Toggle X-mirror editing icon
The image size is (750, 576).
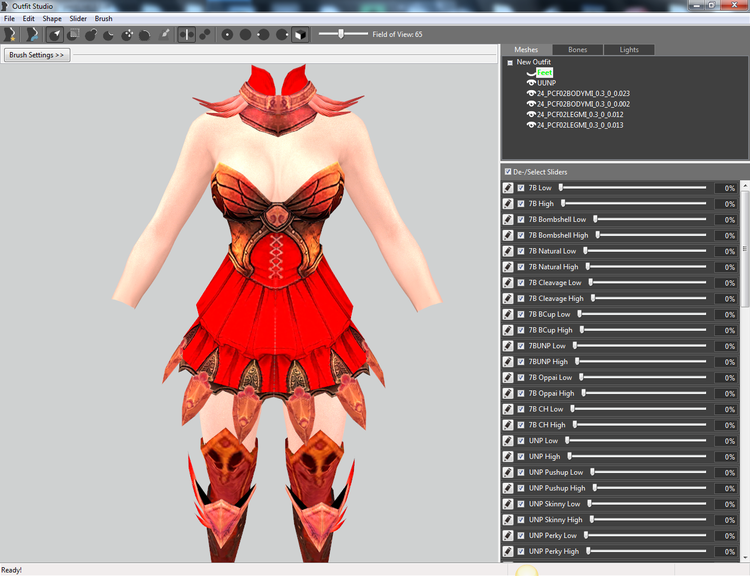[x=187, y=34]
